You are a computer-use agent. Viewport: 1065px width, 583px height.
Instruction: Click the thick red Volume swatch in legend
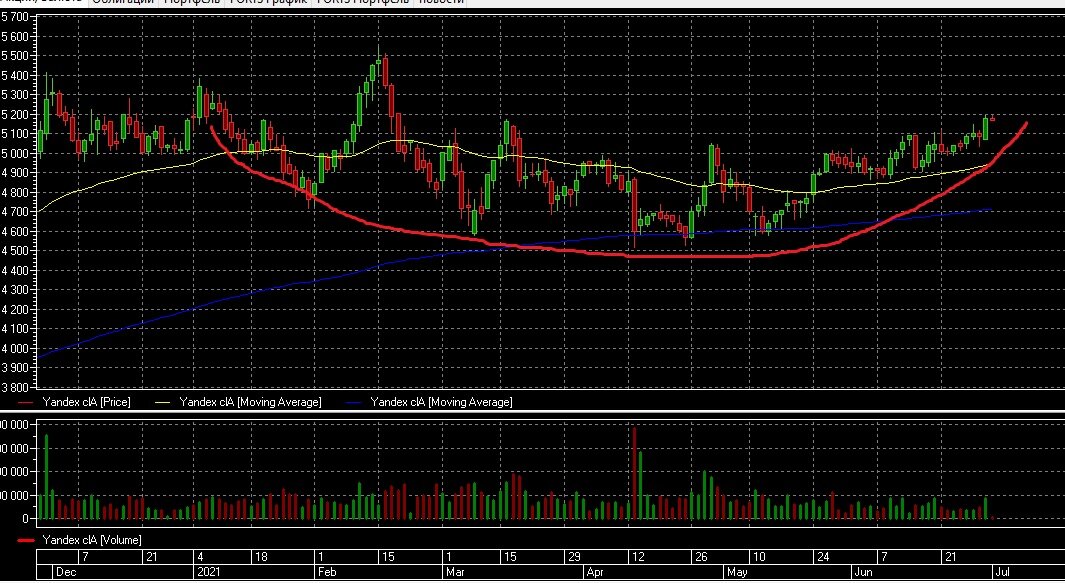26,541
